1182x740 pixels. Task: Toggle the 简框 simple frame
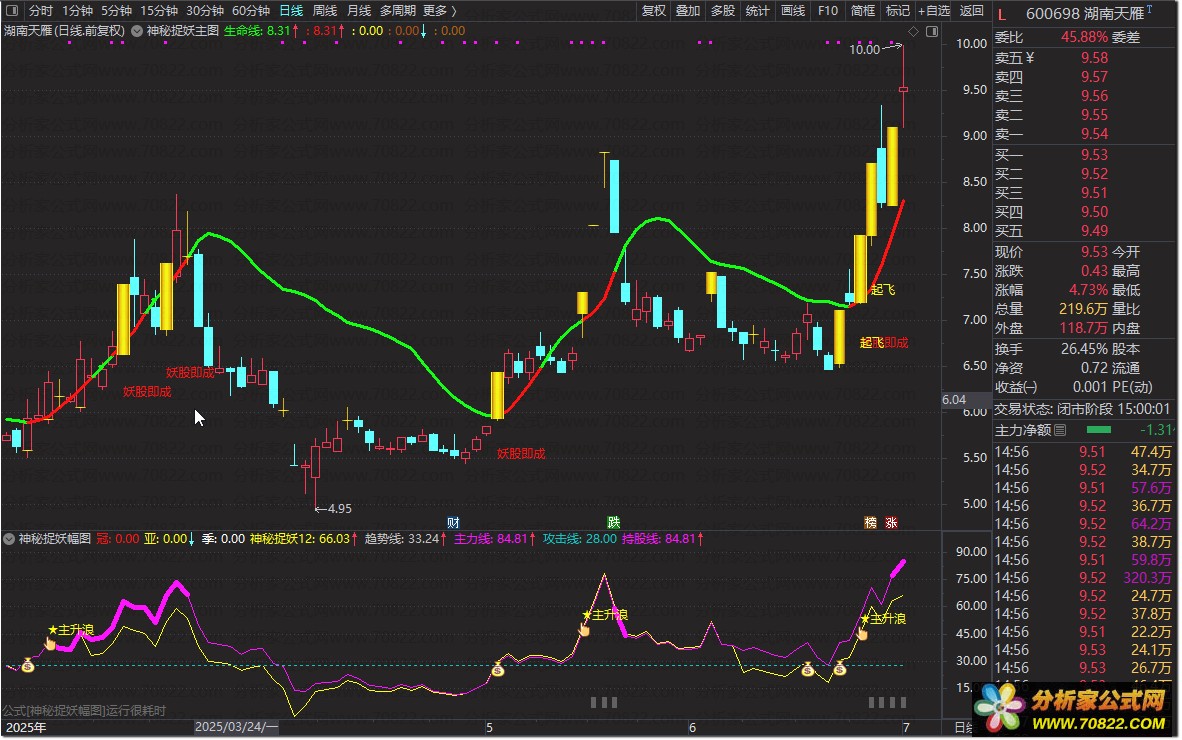click(863, 11)
